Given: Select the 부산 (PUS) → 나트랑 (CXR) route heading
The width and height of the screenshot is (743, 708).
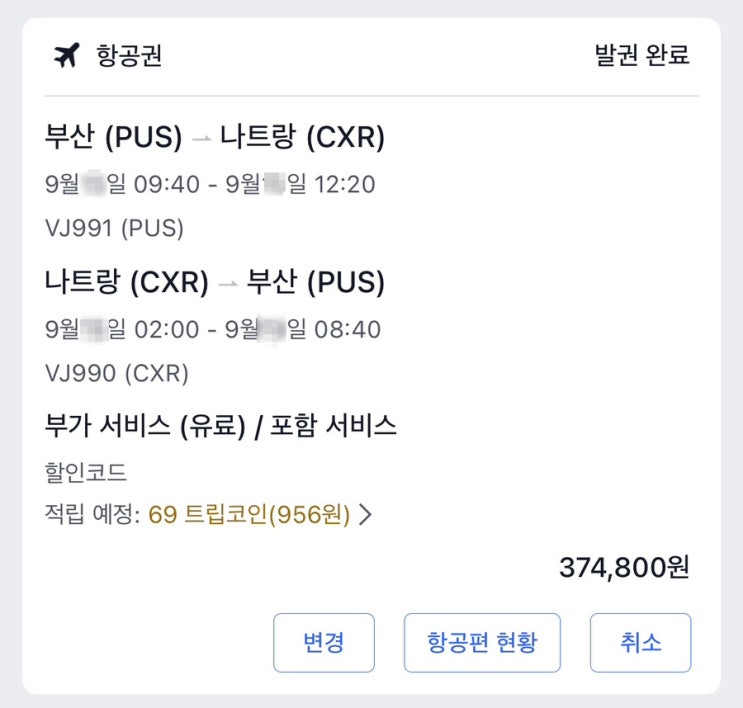Looking at the screenshot, I should (x=215, y=137).
